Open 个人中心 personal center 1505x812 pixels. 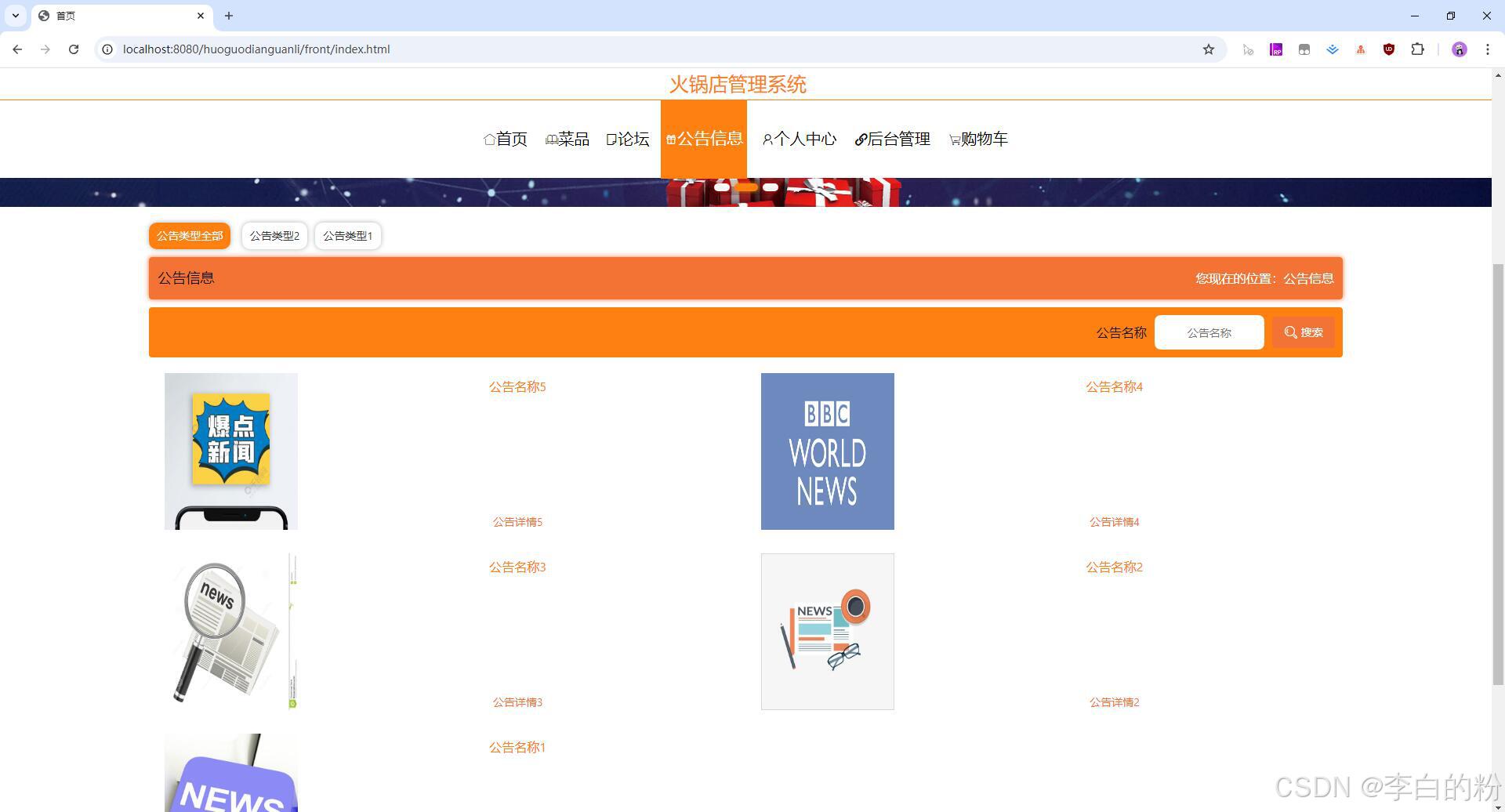click(800, 139)
